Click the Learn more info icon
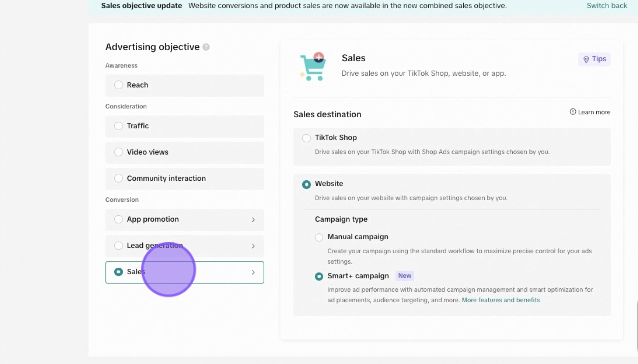 tap(572, 112)
